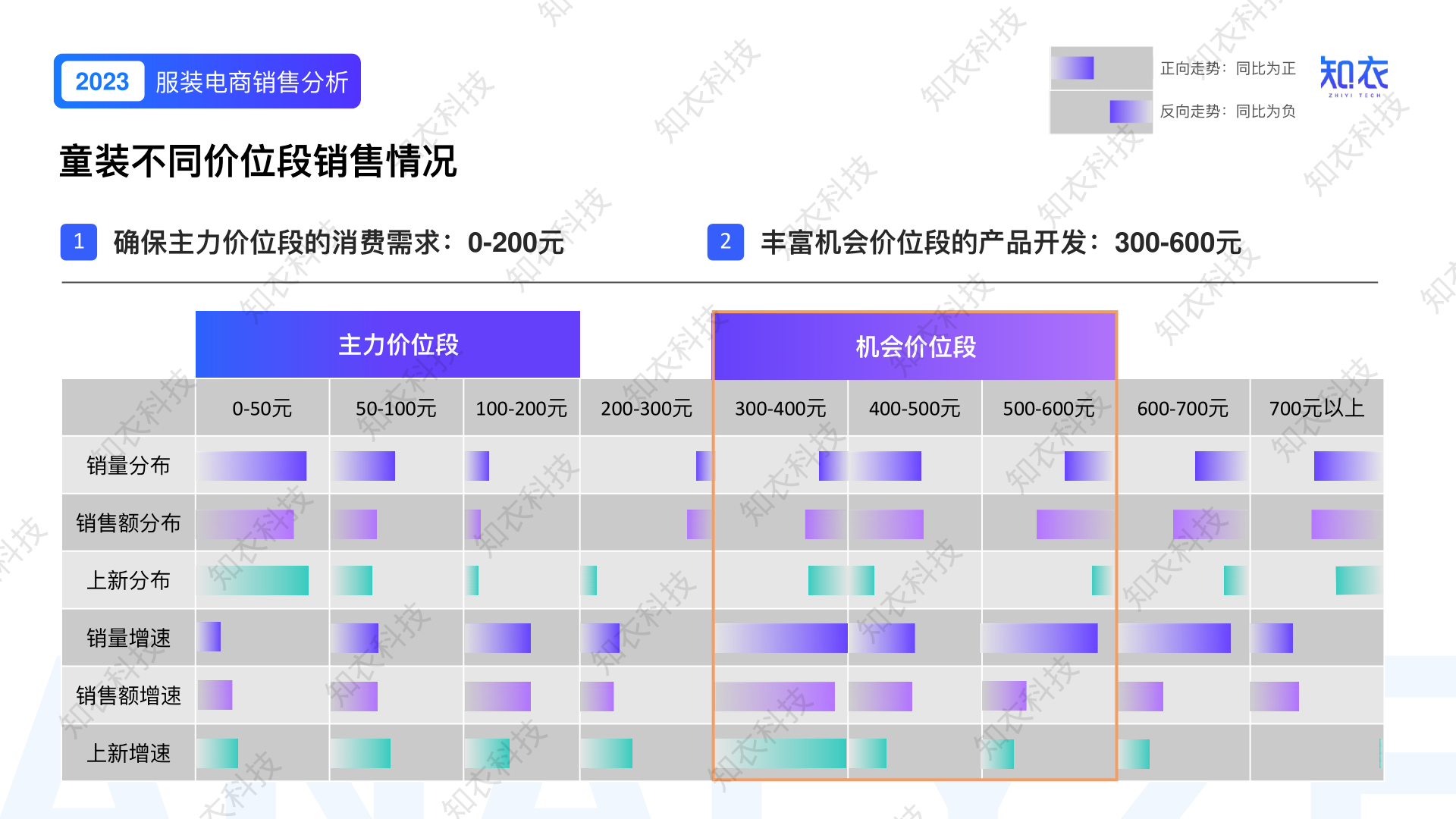This screenshot has height=819, width=1456.
Task: Click the 0-50元 column header
Action: point(262,408)
